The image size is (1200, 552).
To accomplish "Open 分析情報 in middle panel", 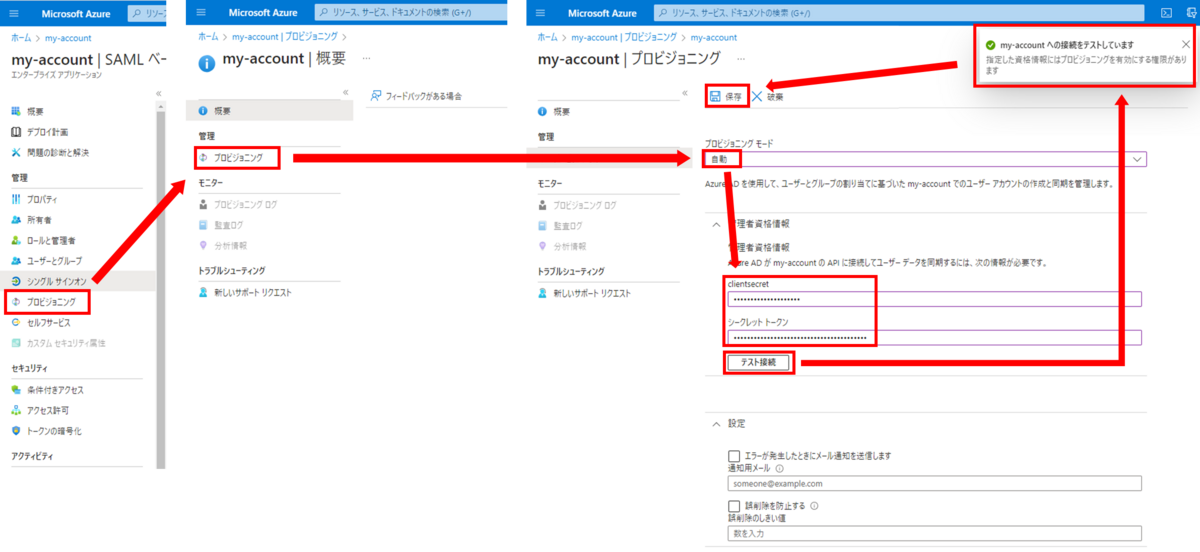I will click(x=223, y=245).
